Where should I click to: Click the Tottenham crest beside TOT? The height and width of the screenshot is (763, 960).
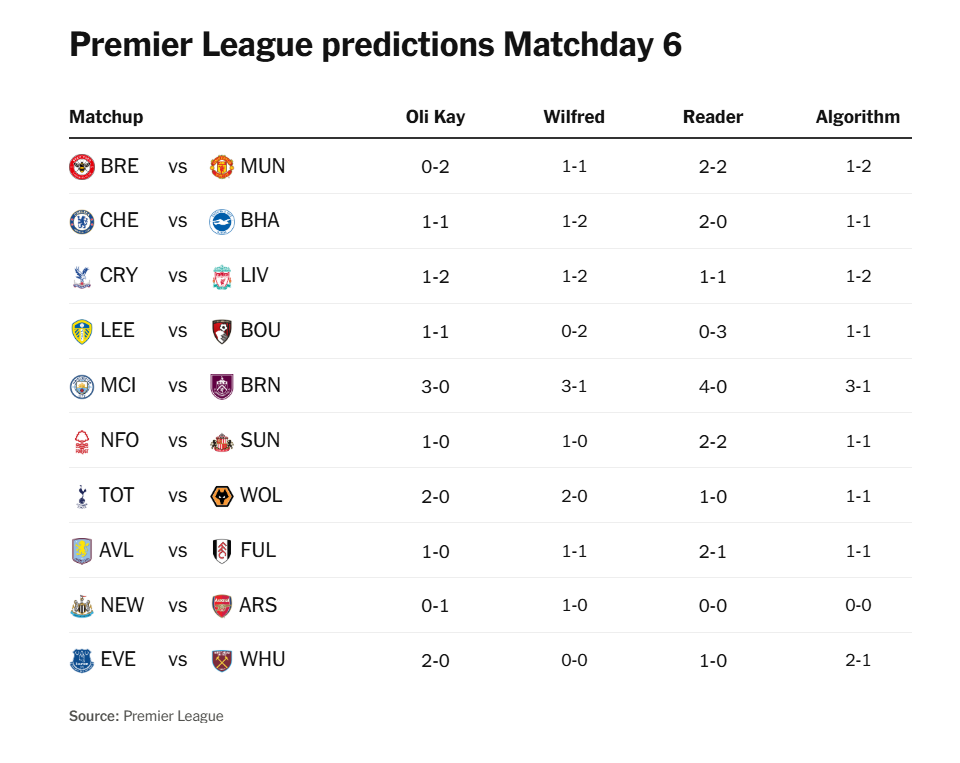[82, 497]
